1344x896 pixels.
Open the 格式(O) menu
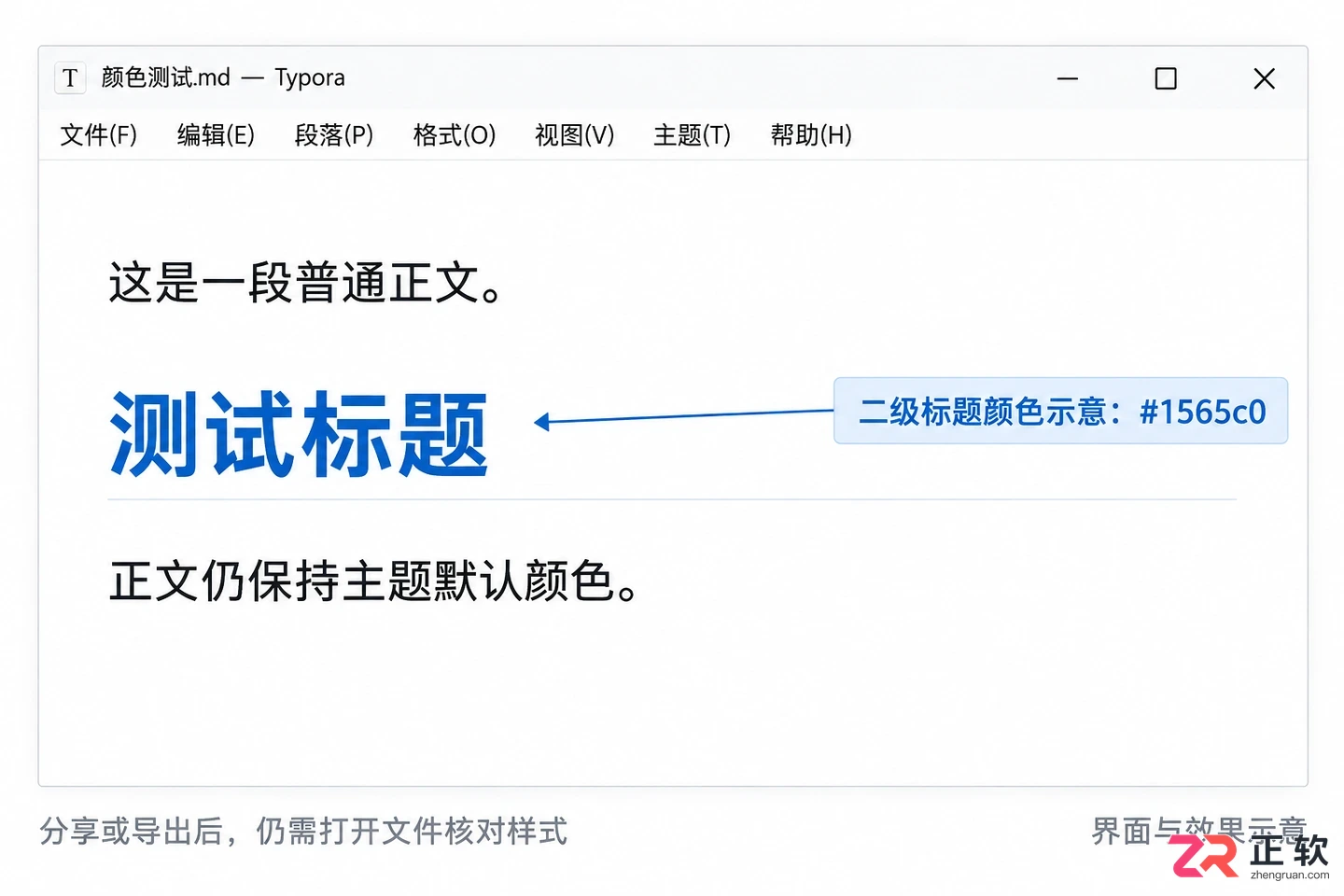tap(454, 135)
